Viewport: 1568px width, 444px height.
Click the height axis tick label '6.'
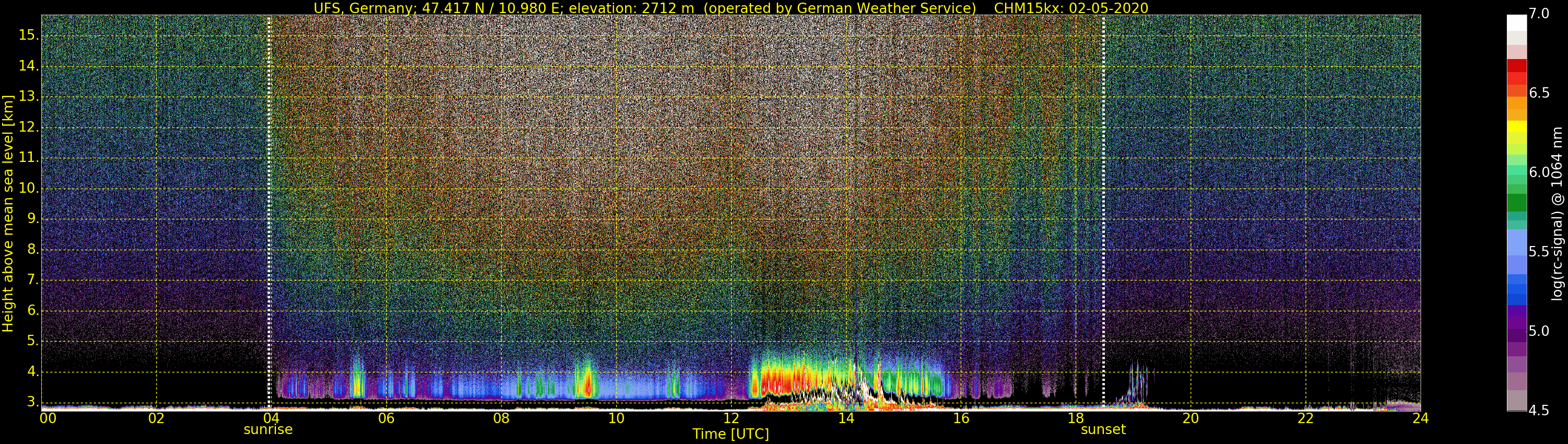32,310
